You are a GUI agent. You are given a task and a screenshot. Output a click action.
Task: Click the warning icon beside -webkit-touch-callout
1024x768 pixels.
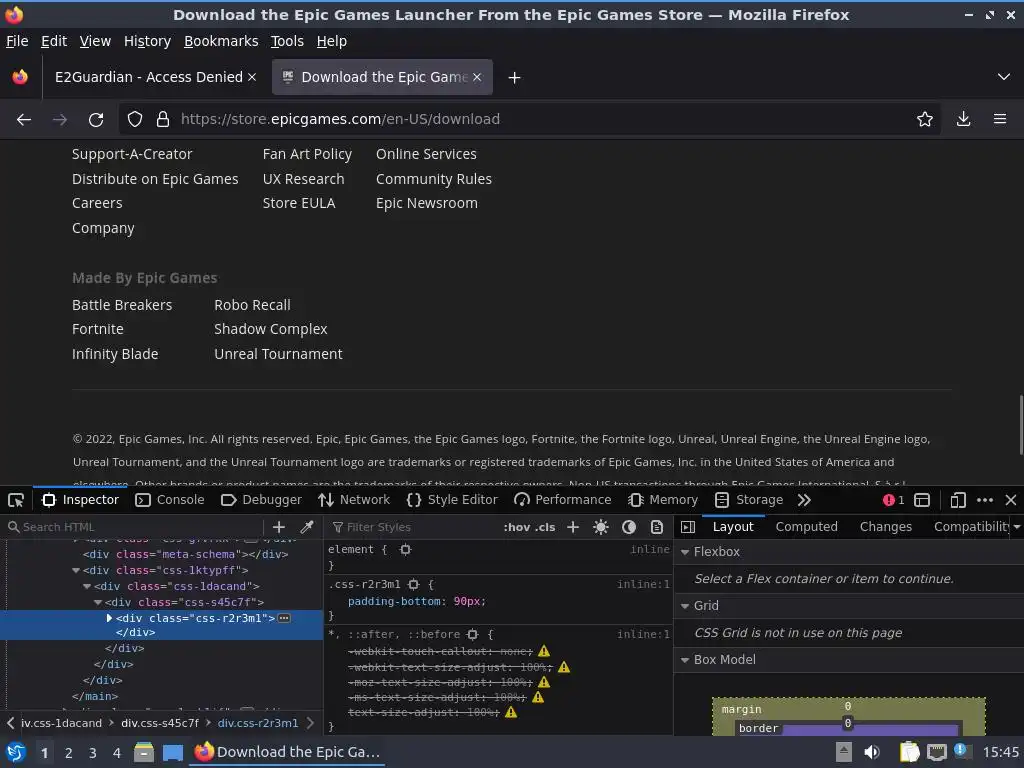coord(544,651)
